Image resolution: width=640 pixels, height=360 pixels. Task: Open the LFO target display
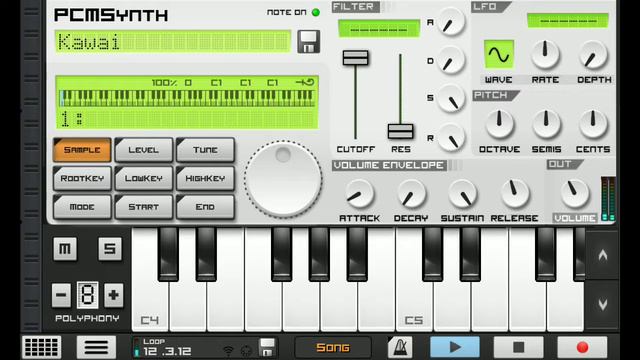tap(568, 21)
